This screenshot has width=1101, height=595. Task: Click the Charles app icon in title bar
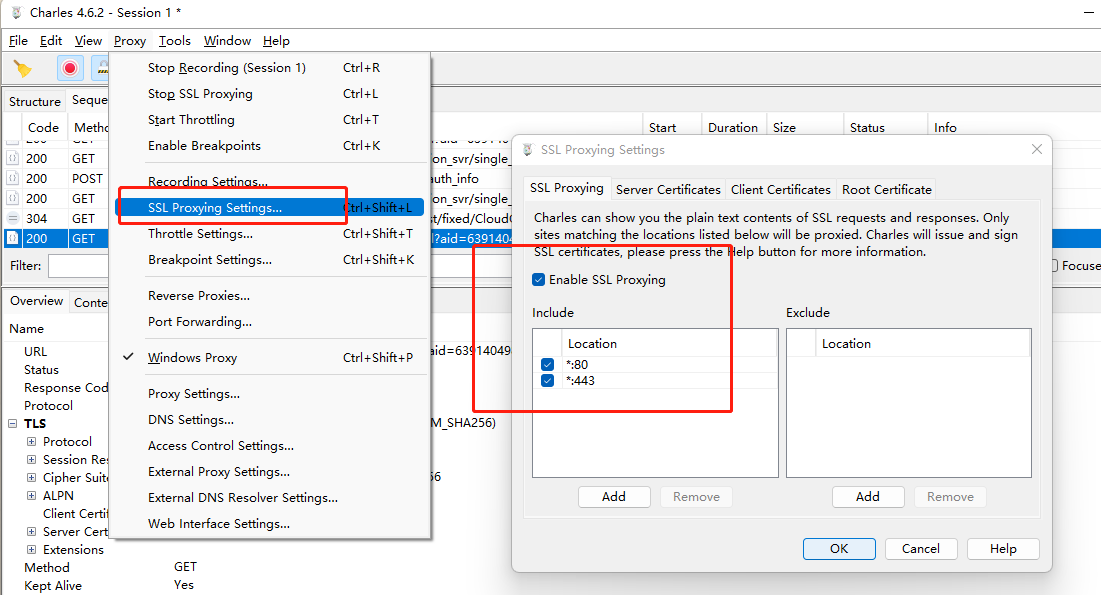click(x=17, y=13)
